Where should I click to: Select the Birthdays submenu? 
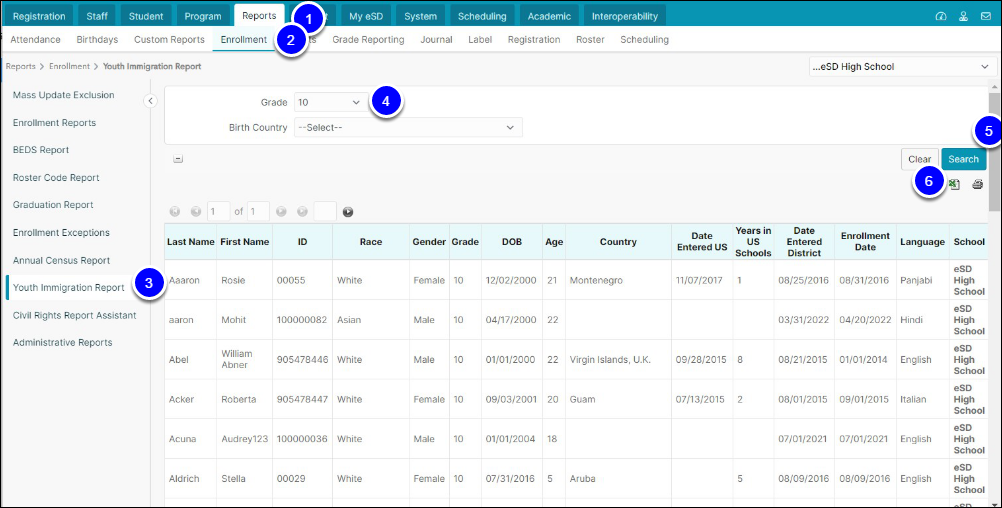[97, 39]
